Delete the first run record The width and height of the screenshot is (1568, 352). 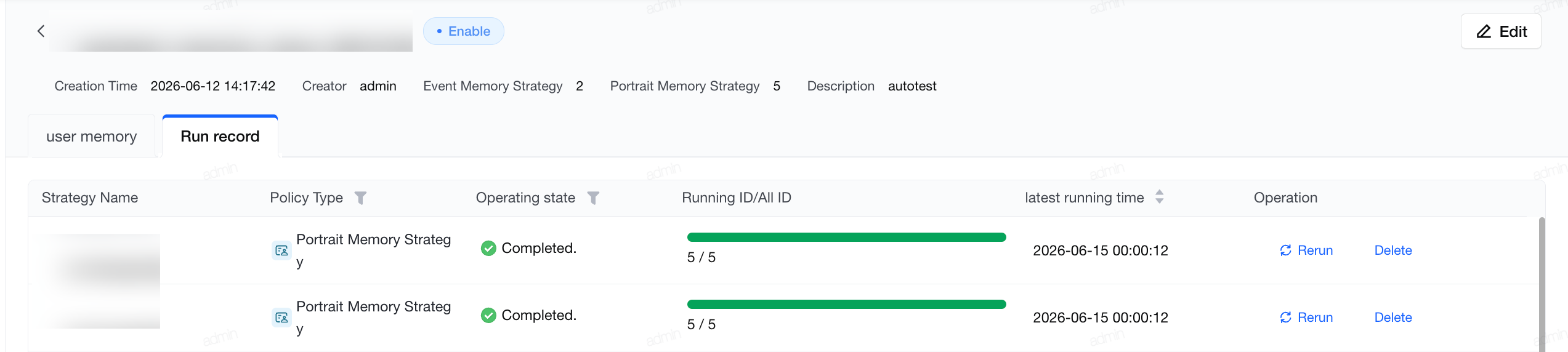[1393, 250]
